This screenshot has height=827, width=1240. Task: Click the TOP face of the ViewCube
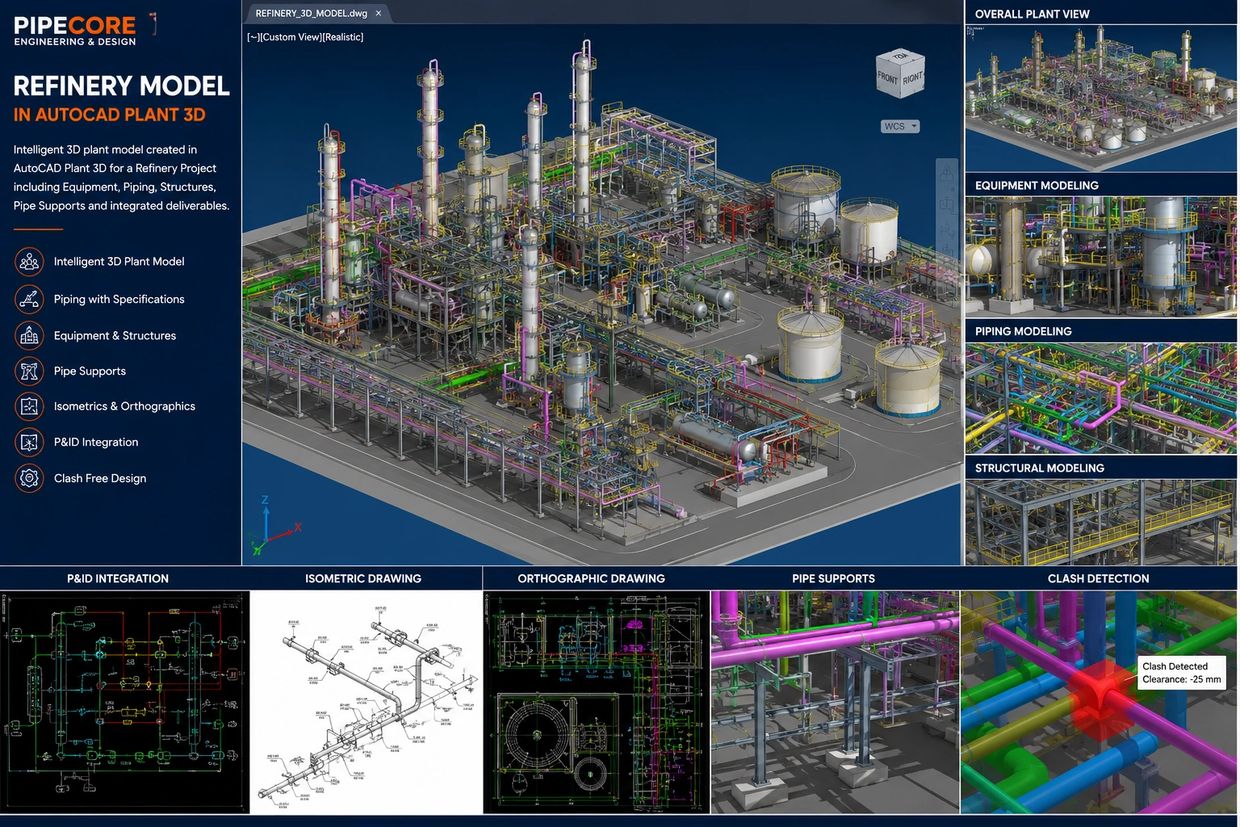[902, 56]
